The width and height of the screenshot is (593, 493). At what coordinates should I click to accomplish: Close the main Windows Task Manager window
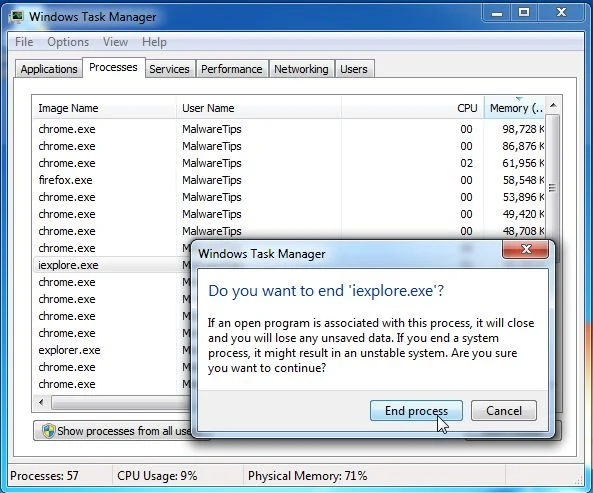point(562,13)
